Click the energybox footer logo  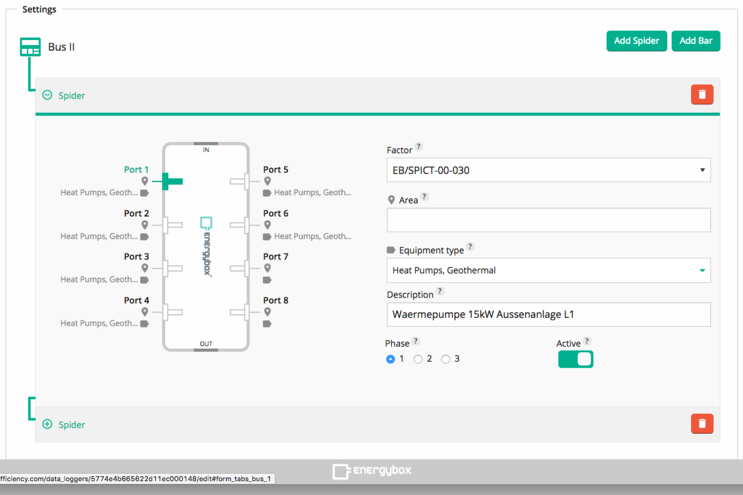pos(371,470)
